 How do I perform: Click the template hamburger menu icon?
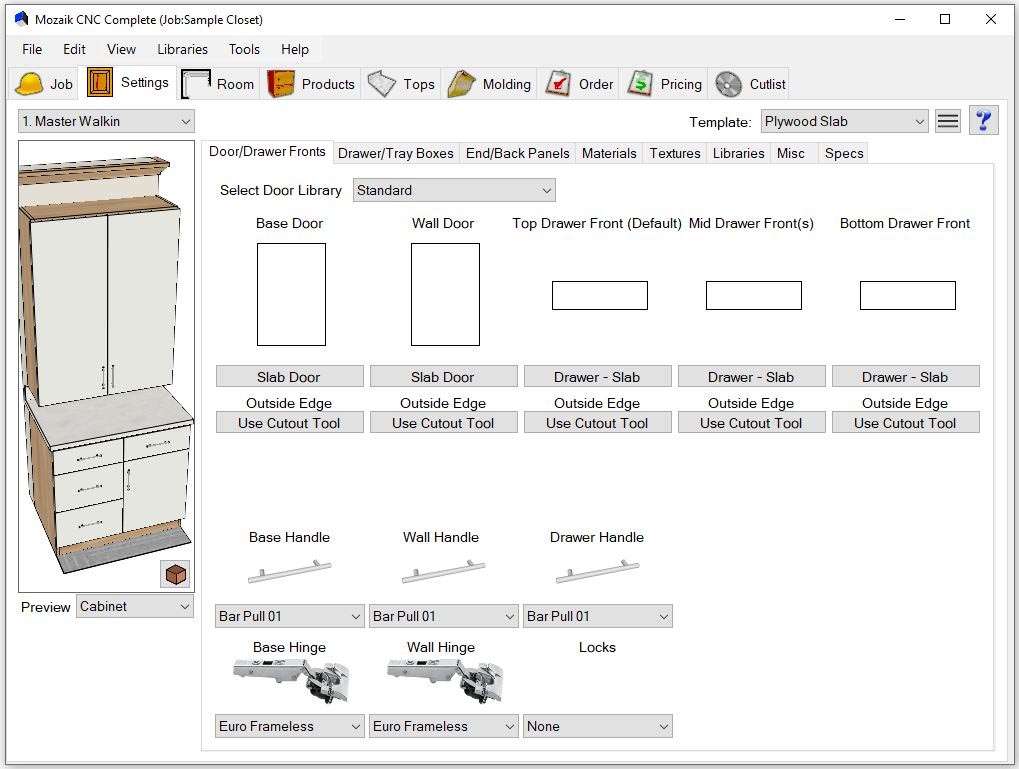[x=948, y=121]
